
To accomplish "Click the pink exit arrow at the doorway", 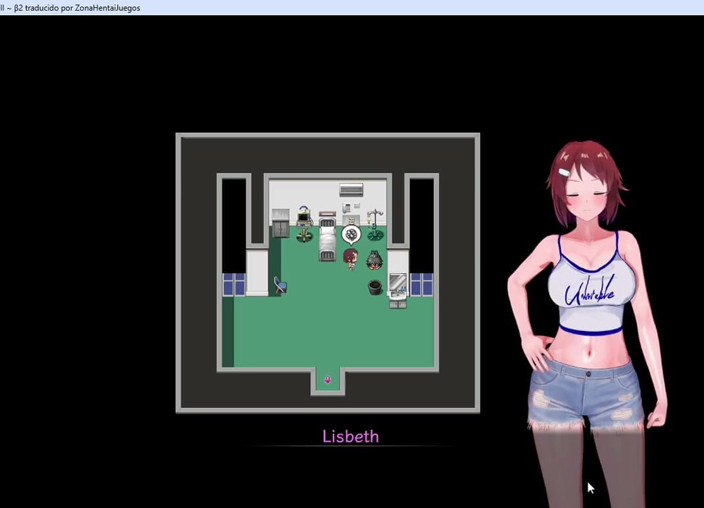I will point(328,380).
